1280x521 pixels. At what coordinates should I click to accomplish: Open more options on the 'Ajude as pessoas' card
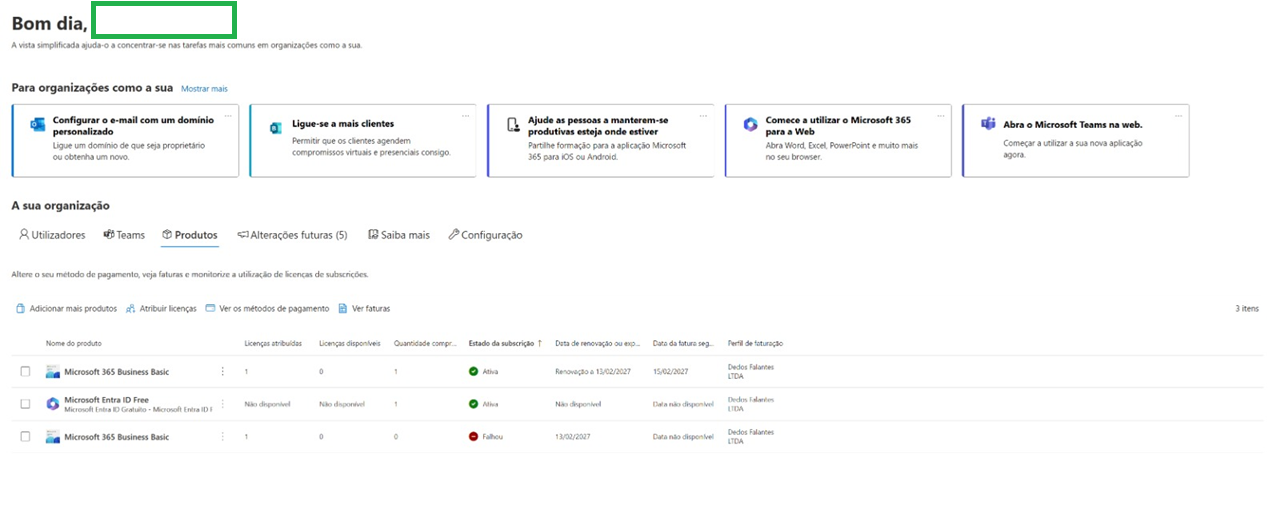coord(703,116)
